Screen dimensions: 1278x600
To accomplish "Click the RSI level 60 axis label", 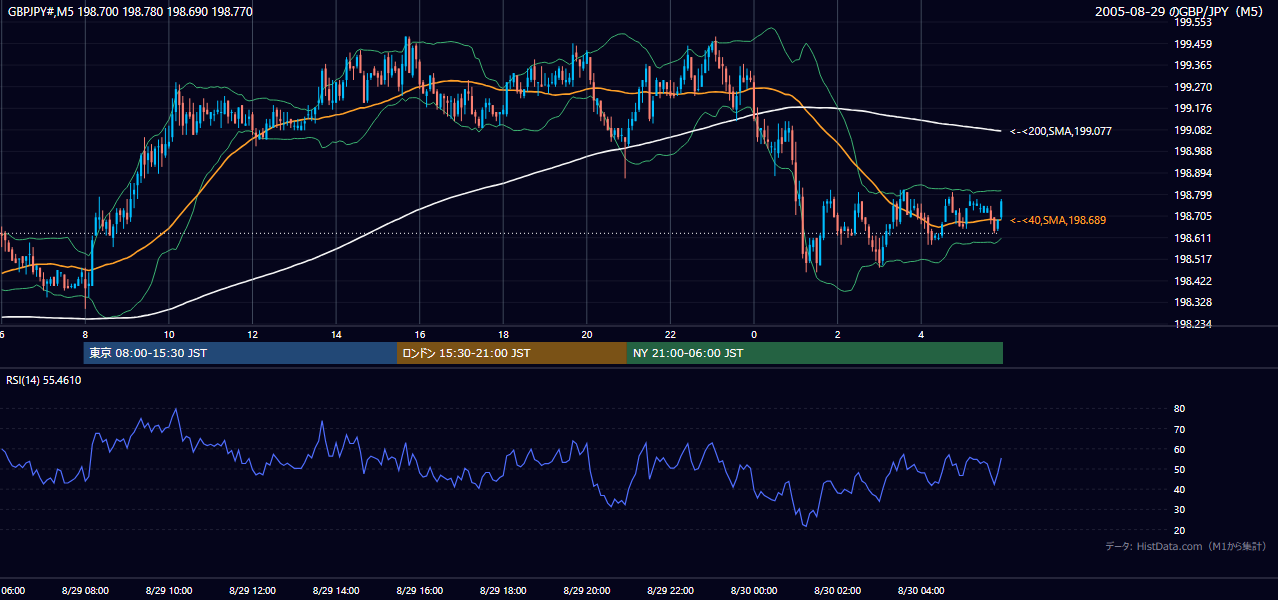I will click(1179, 449).
